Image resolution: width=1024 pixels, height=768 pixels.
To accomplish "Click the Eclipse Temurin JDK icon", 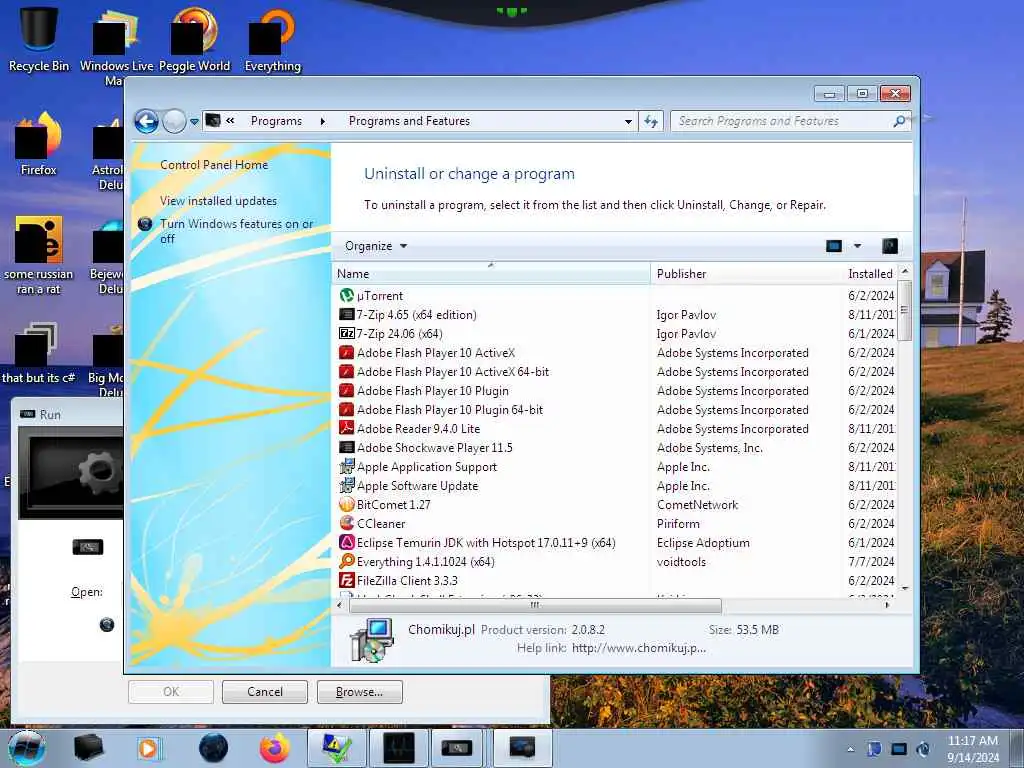I will pos(347,542).
